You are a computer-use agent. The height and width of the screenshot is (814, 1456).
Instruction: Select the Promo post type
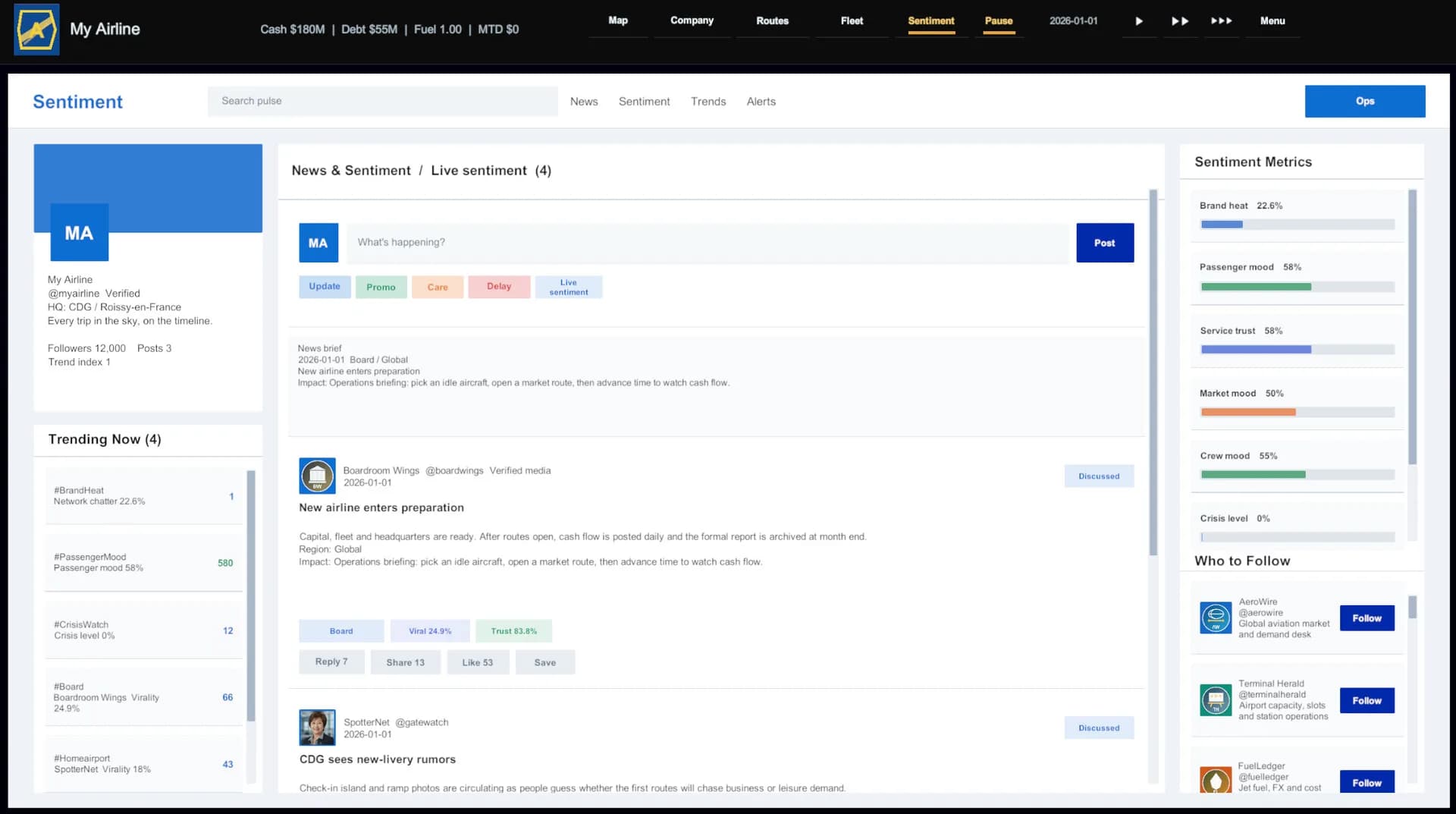[381, 287]
